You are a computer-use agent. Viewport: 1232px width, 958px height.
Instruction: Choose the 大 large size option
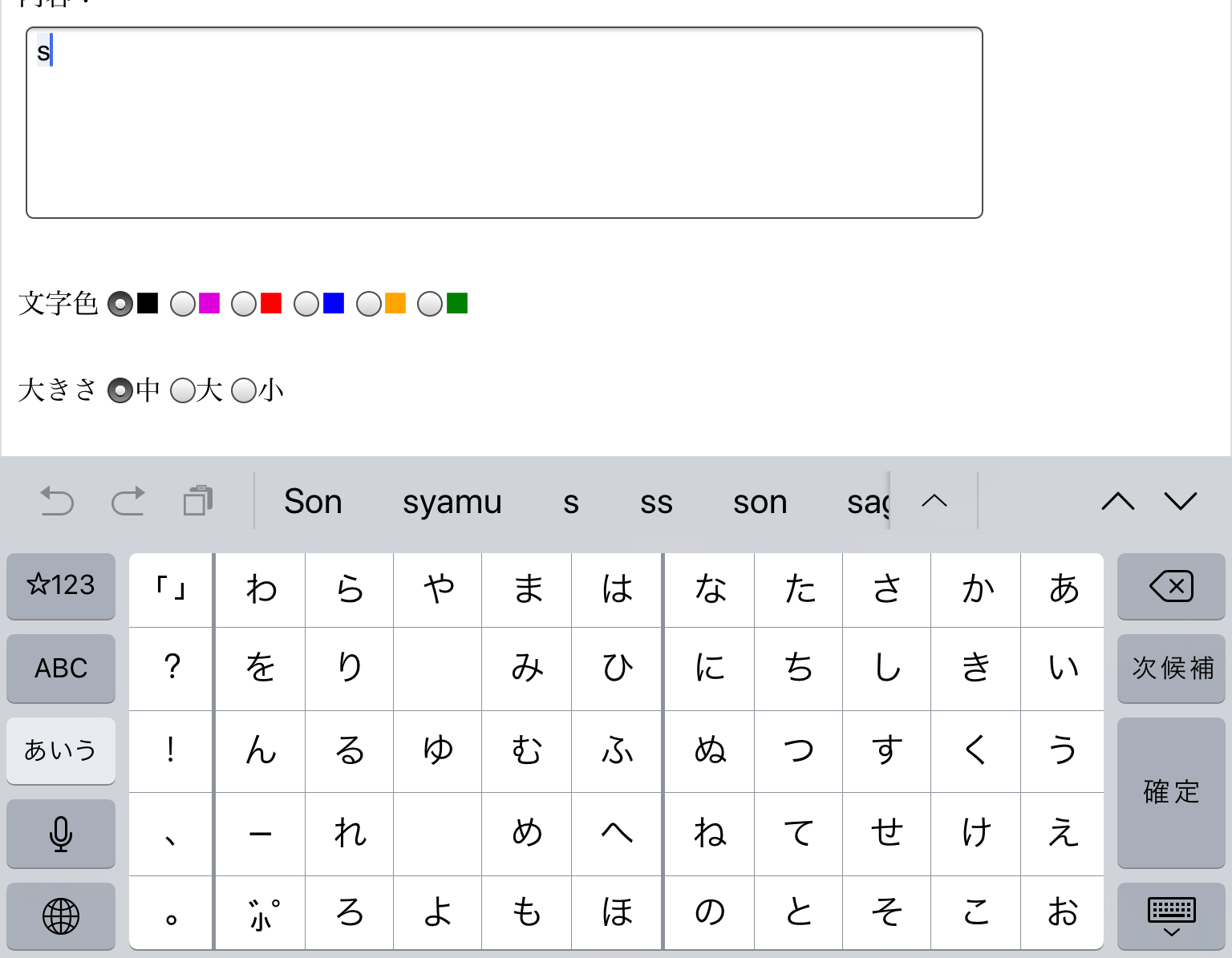[x=183, y=390]
